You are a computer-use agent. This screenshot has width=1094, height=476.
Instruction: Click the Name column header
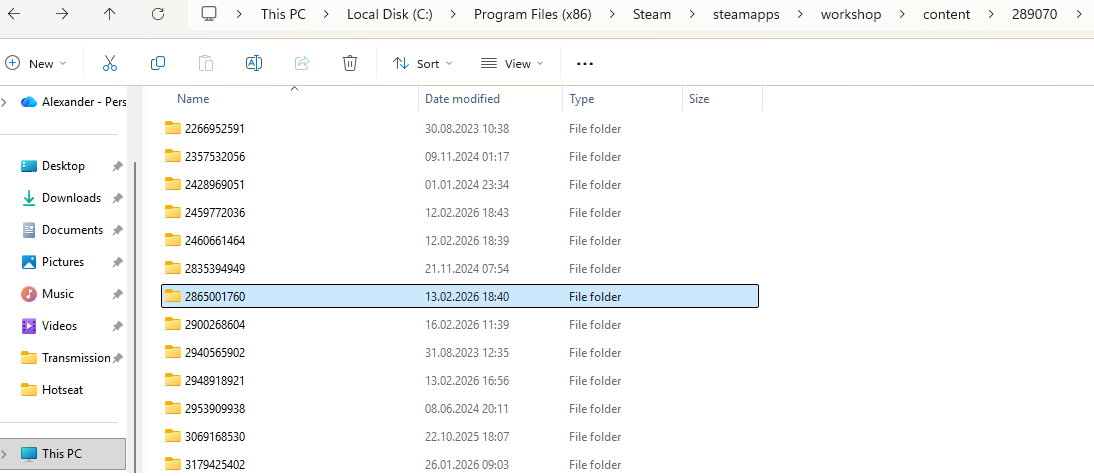click(x=193, y=99)
